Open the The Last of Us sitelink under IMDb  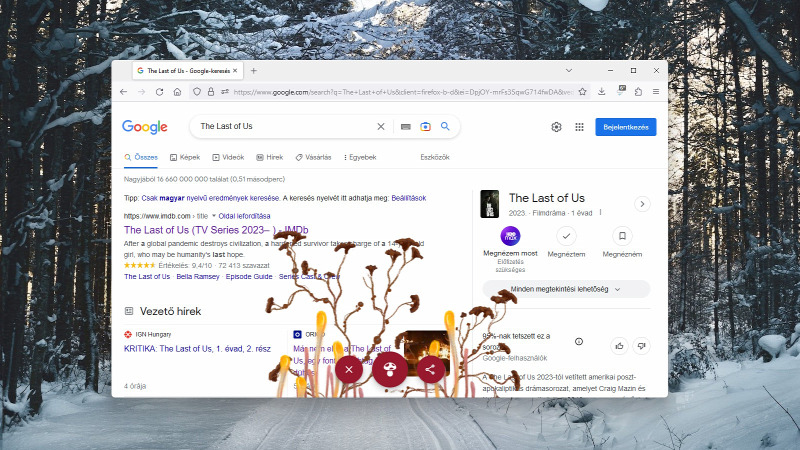(x=147, y=277)
